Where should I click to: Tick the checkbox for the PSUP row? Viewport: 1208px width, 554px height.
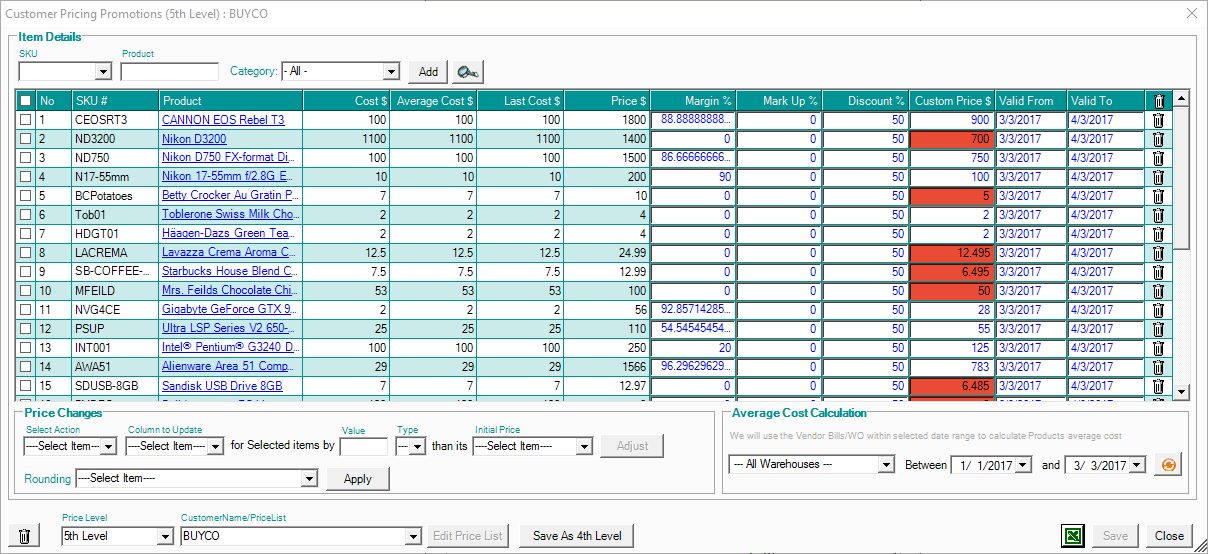point(25,329)
